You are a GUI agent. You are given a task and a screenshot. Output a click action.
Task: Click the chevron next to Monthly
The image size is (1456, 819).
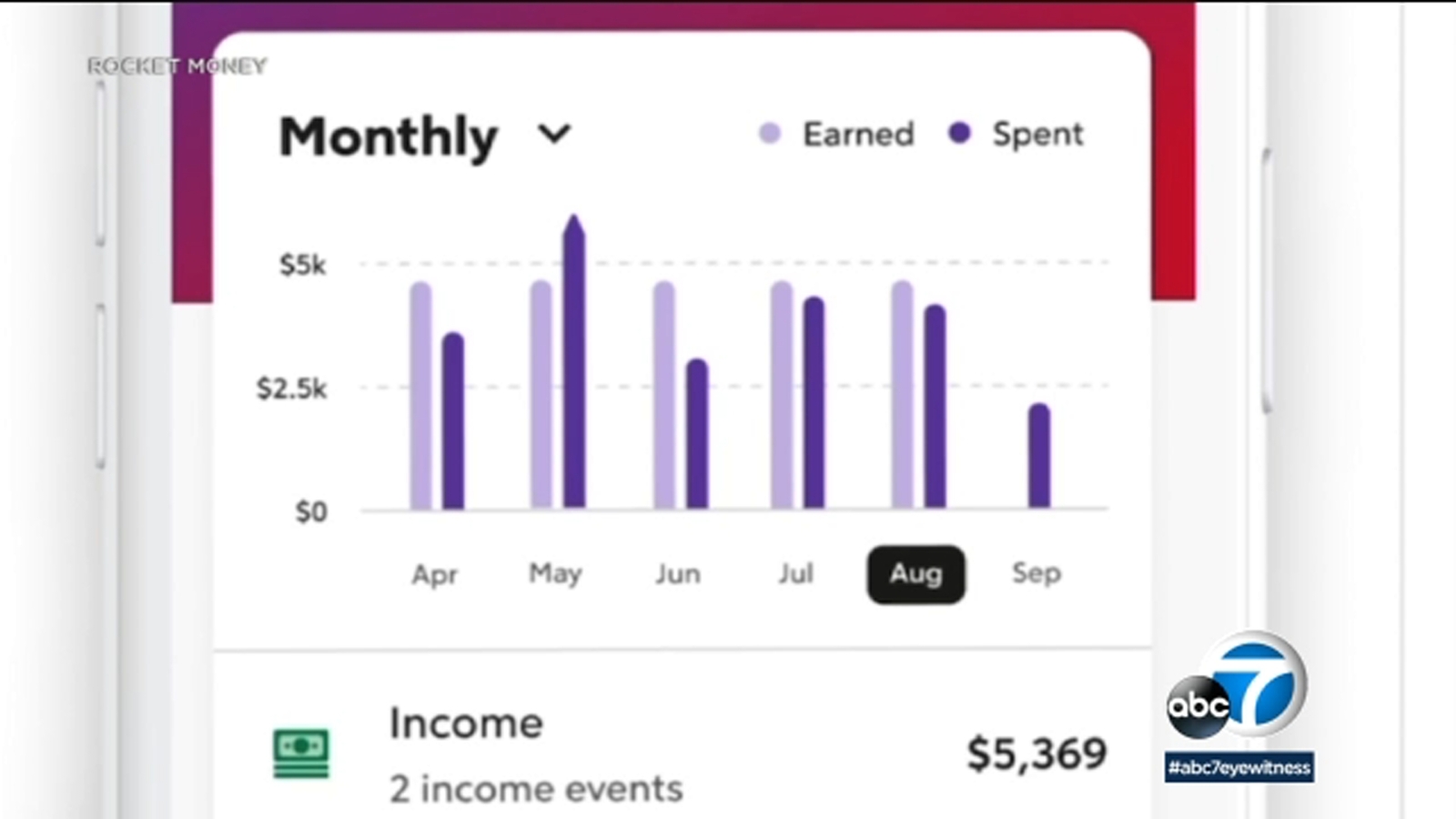point(555,135)
